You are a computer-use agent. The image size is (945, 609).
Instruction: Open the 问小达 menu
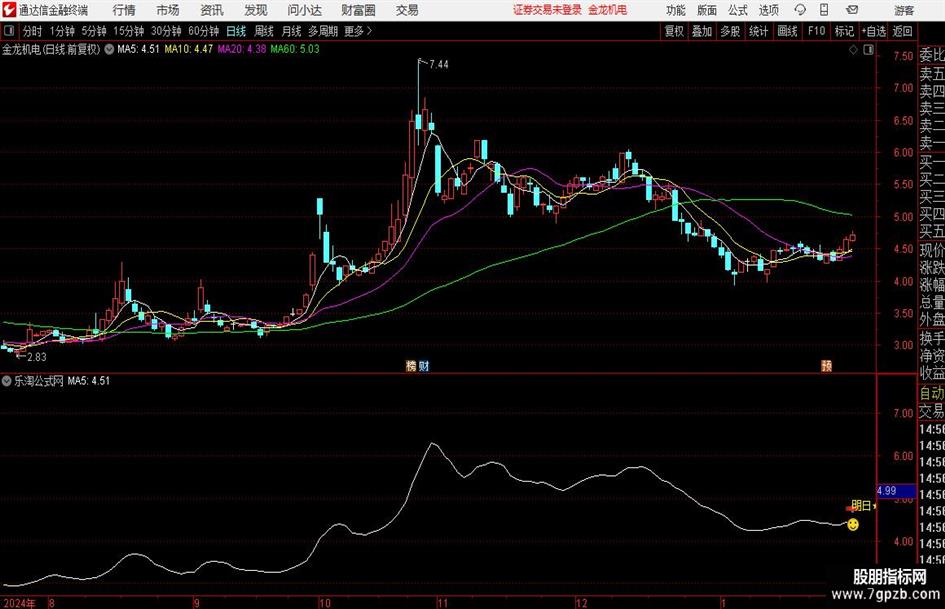(304, 10)
